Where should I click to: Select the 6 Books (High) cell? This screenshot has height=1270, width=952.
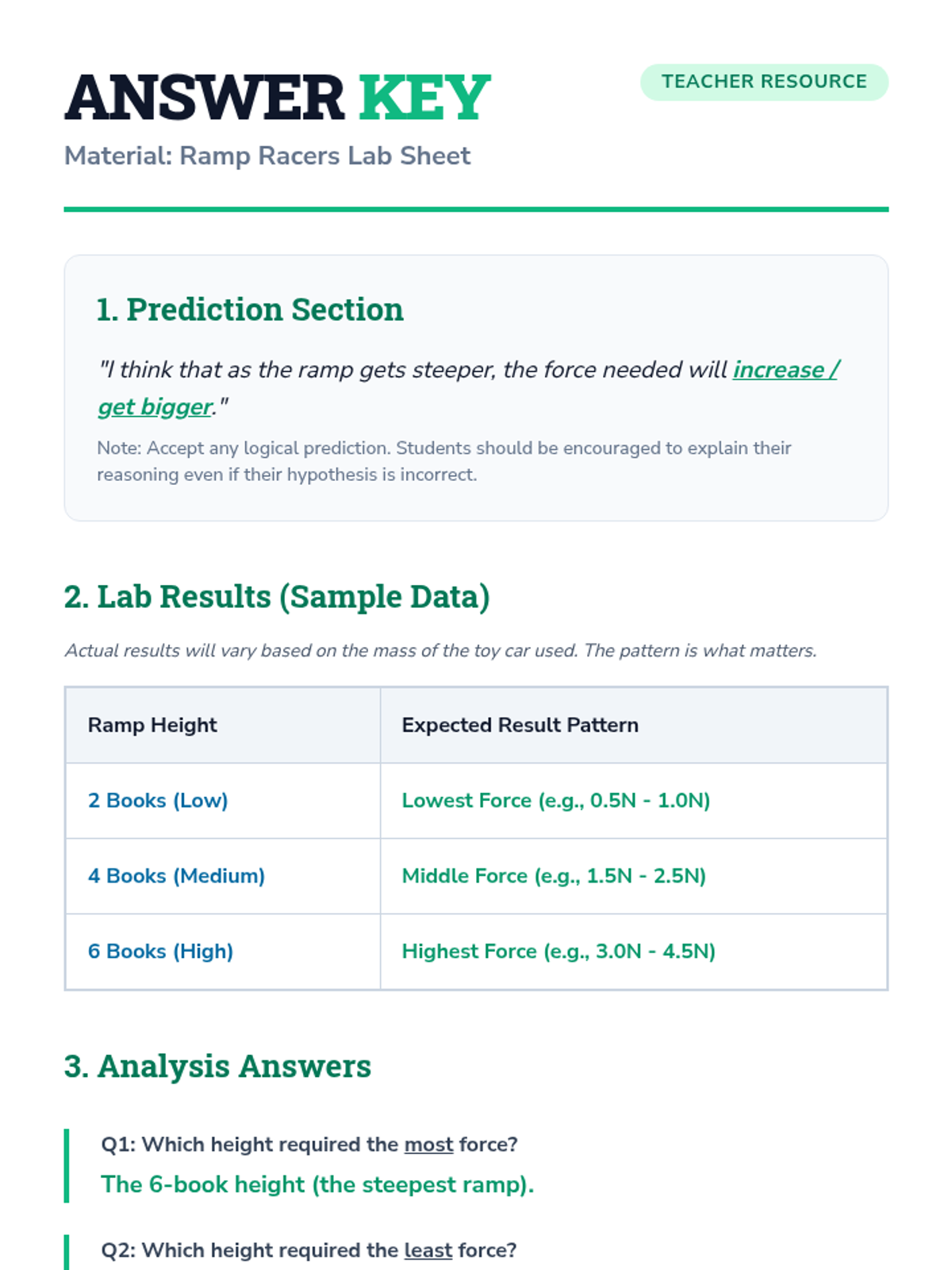pyautogui.click(x=223, y=951)
